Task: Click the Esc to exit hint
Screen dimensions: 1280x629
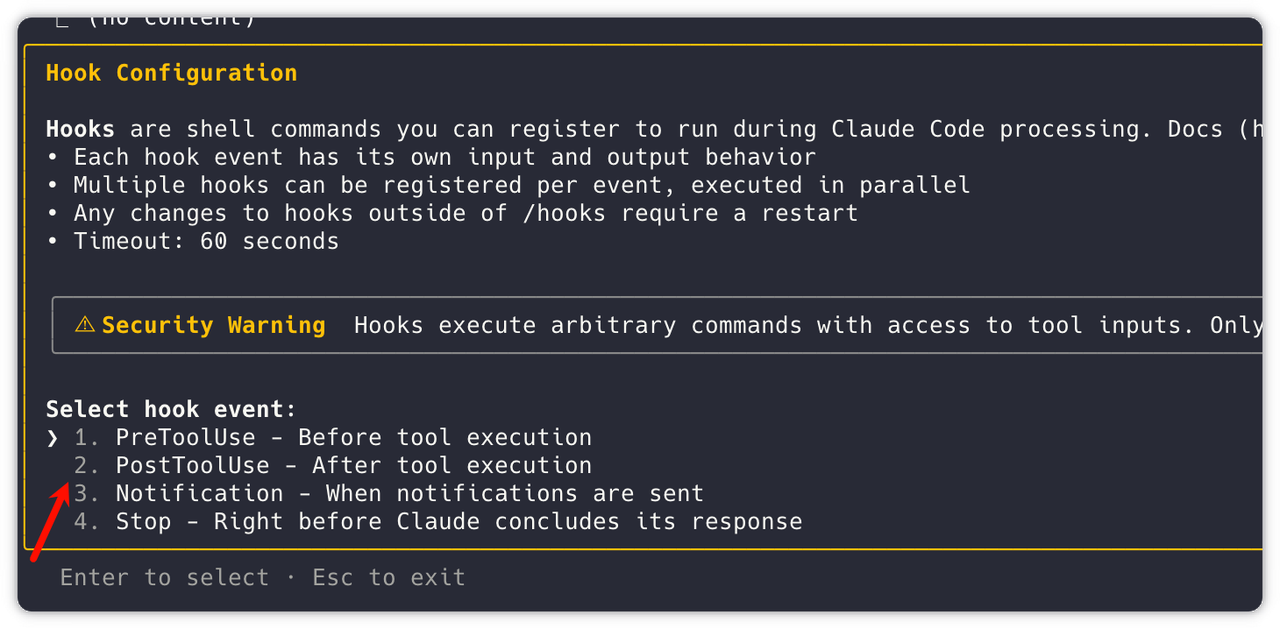Action: coord(389,578)
